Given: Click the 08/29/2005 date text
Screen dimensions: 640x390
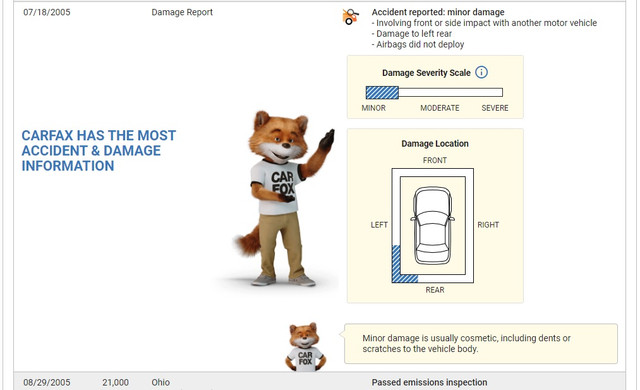Looking at the screenshot, I should [x=47, y=383].
